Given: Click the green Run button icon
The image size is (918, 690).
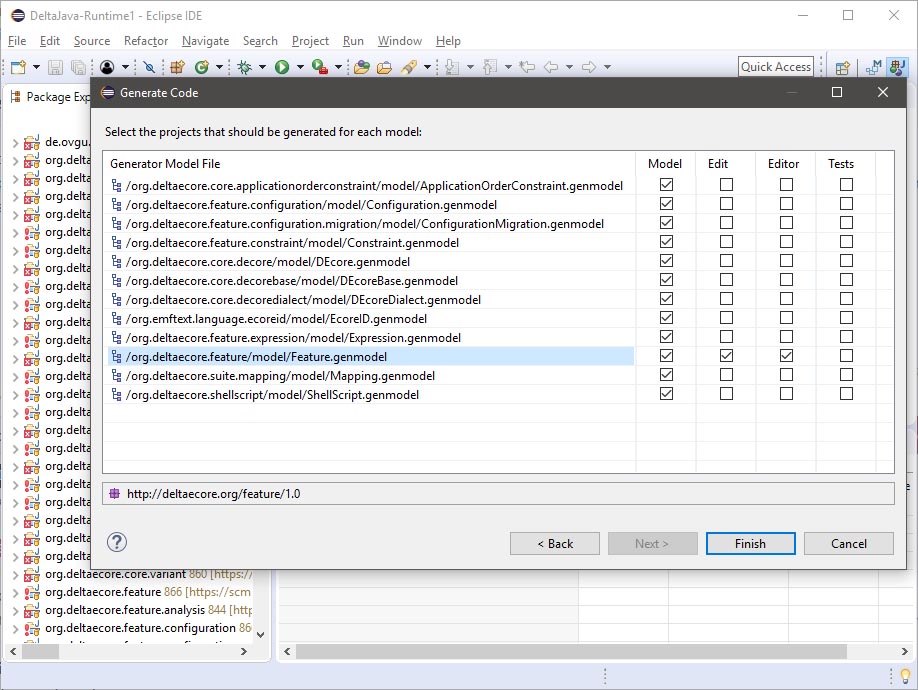Looking at the screenshot, I should click(x=282, y=67).
